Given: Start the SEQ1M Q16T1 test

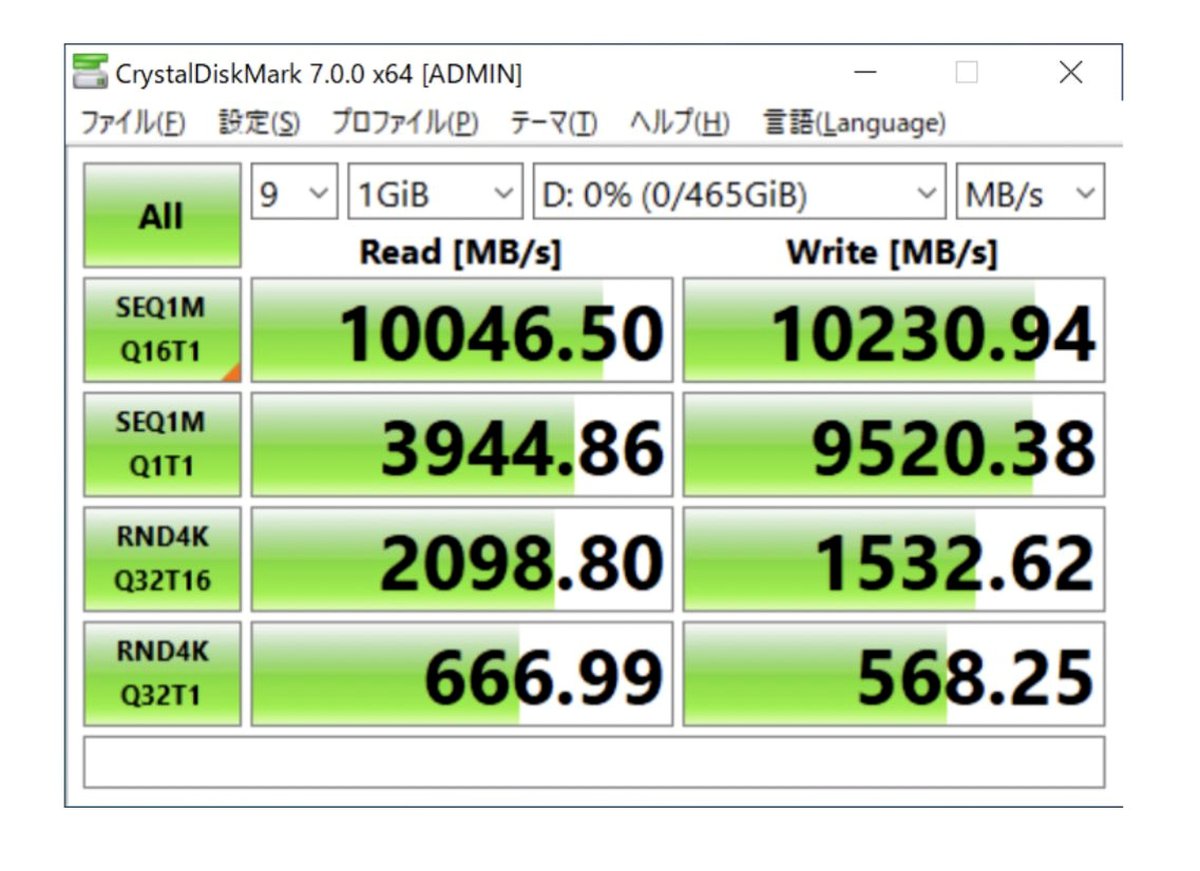Looking at the screenshot, I should [x=162, y=330].
